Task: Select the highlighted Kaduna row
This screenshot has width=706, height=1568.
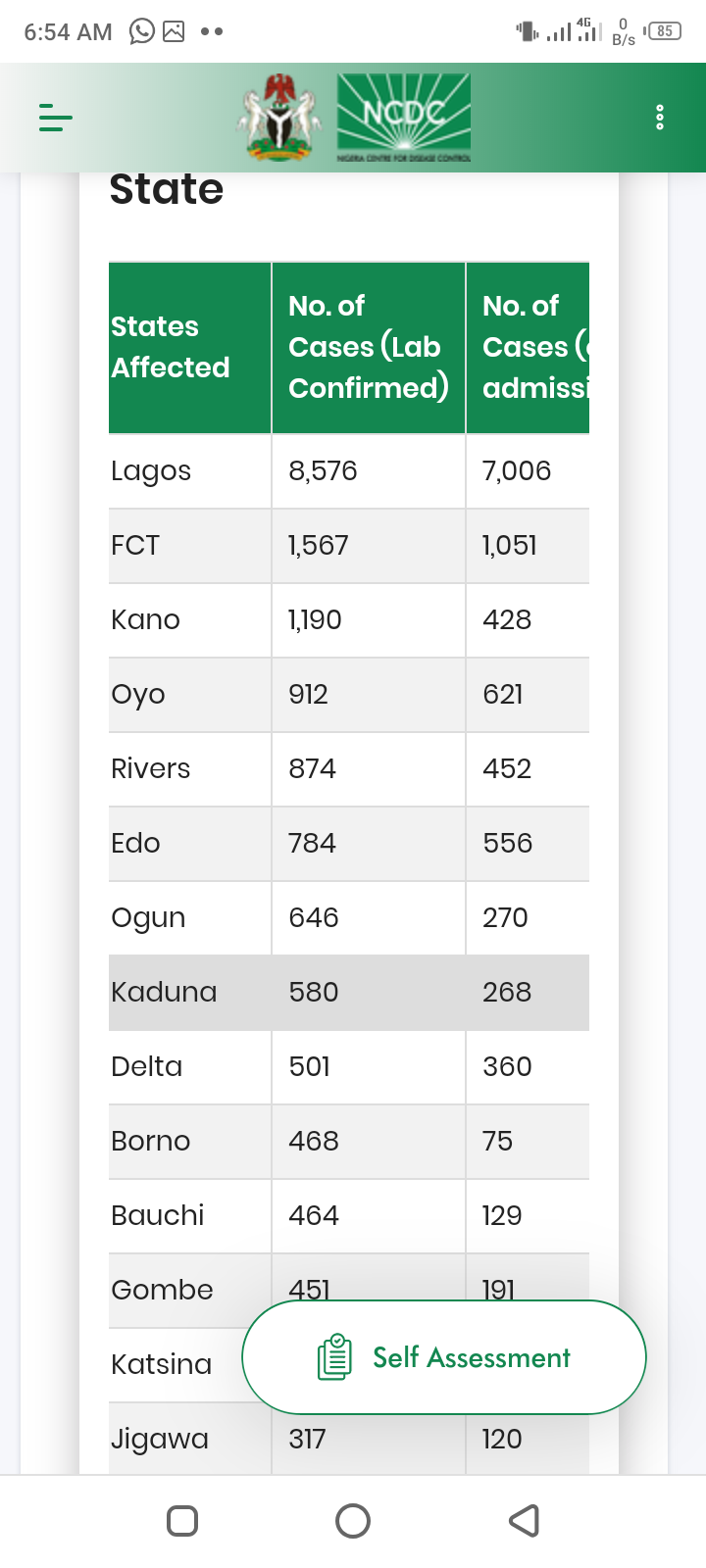Action: 348,992
